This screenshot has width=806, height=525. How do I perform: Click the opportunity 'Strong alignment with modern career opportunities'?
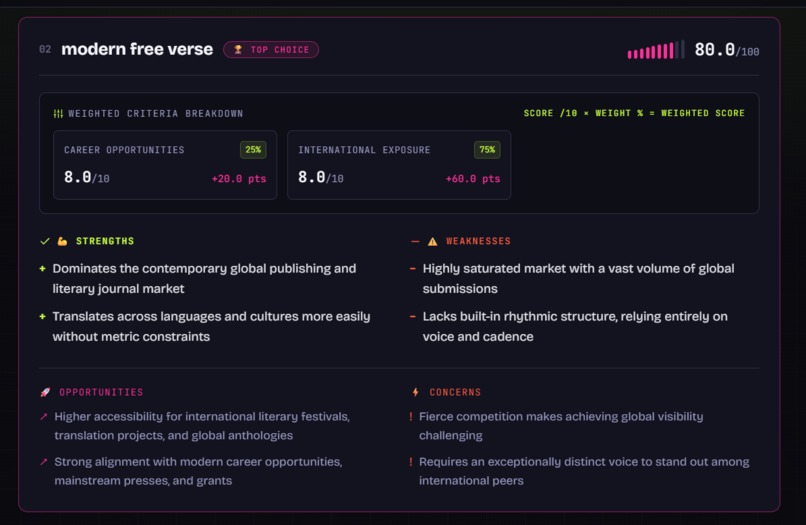pos(198,471)
